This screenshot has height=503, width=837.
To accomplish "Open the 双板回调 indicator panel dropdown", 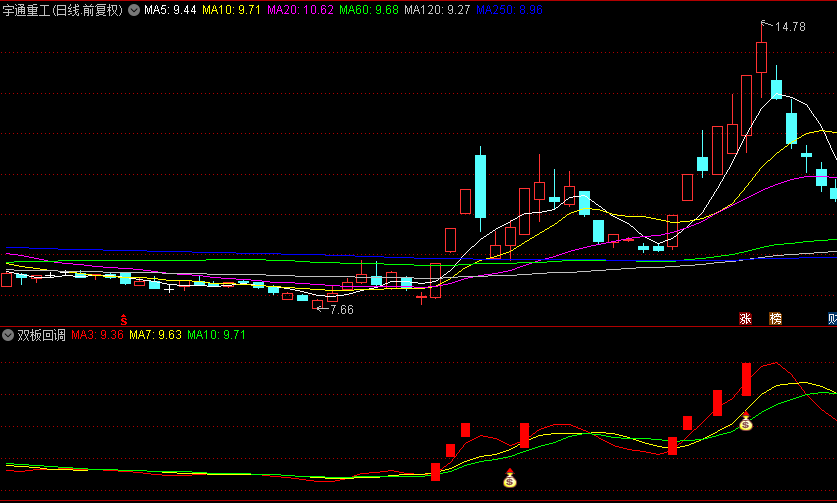I will pos(7,335).
